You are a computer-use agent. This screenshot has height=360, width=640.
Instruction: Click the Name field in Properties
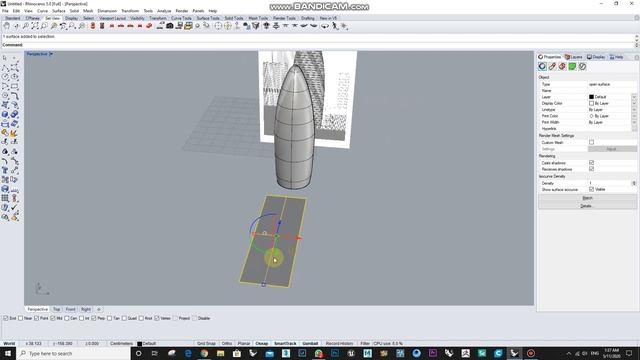pyautogui.click(x=612, y=91)
